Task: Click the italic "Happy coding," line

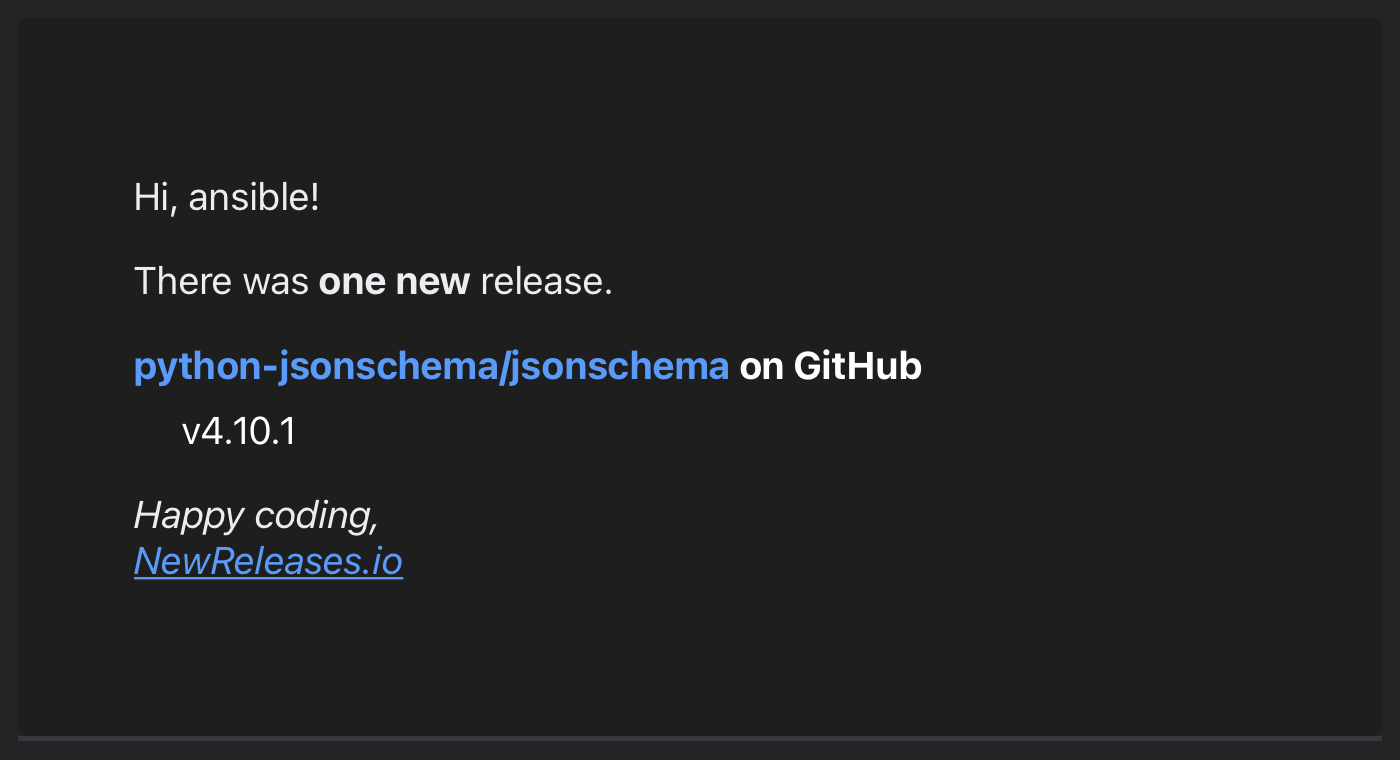Action: coord(256,516)
